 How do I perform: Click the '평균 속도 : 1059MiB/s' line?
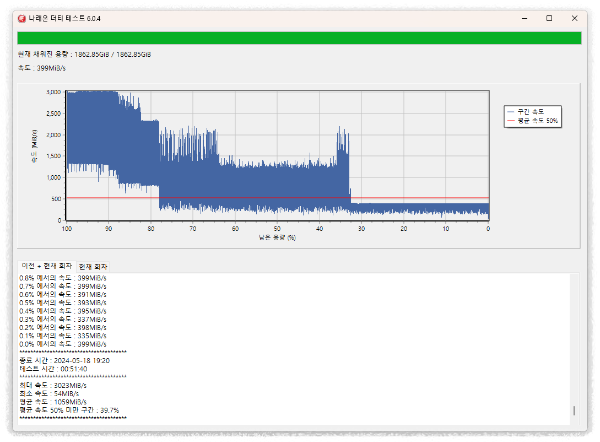pos(53,402)
